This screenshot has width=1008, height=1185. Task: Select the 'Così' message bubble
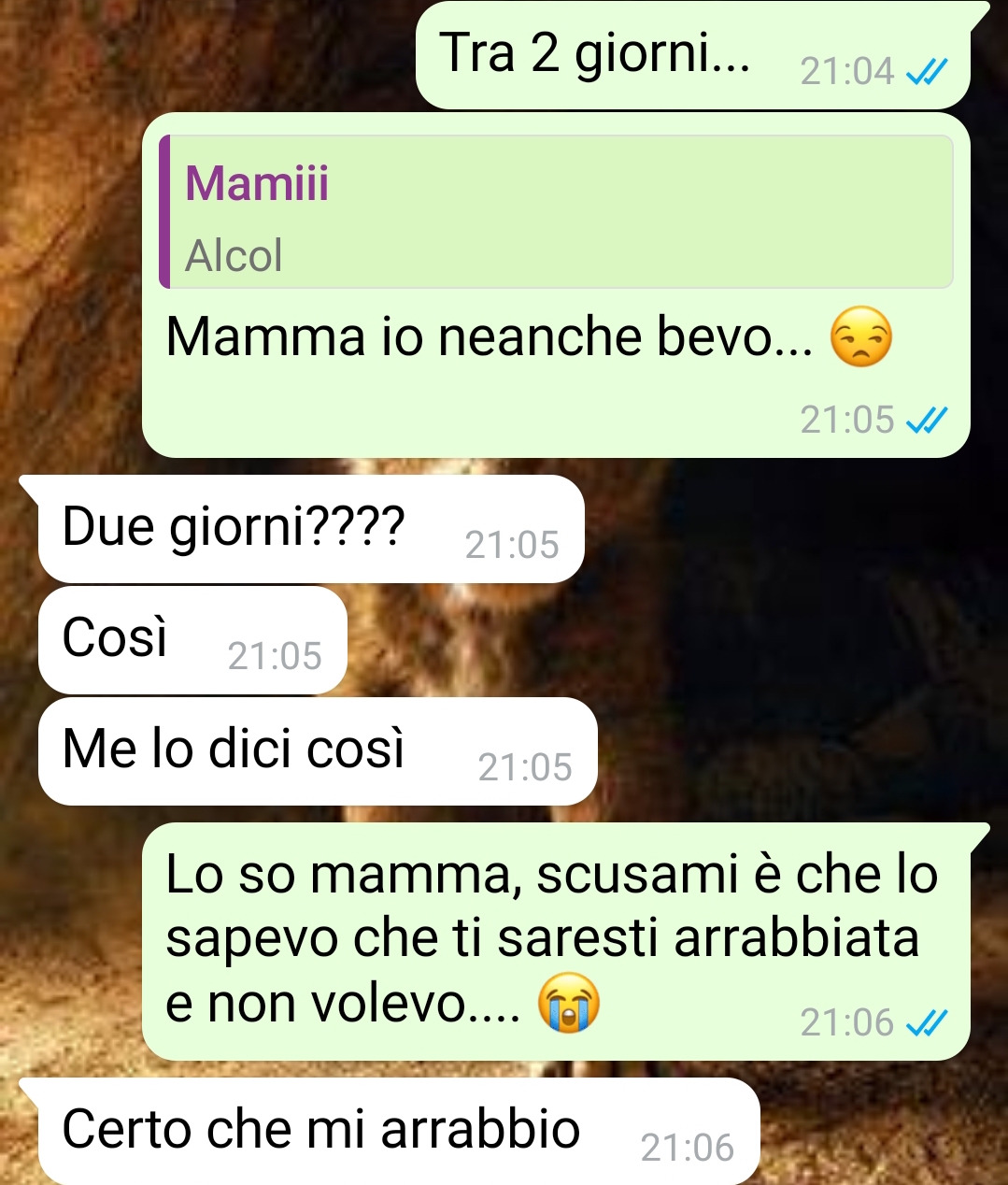(192, 640)
